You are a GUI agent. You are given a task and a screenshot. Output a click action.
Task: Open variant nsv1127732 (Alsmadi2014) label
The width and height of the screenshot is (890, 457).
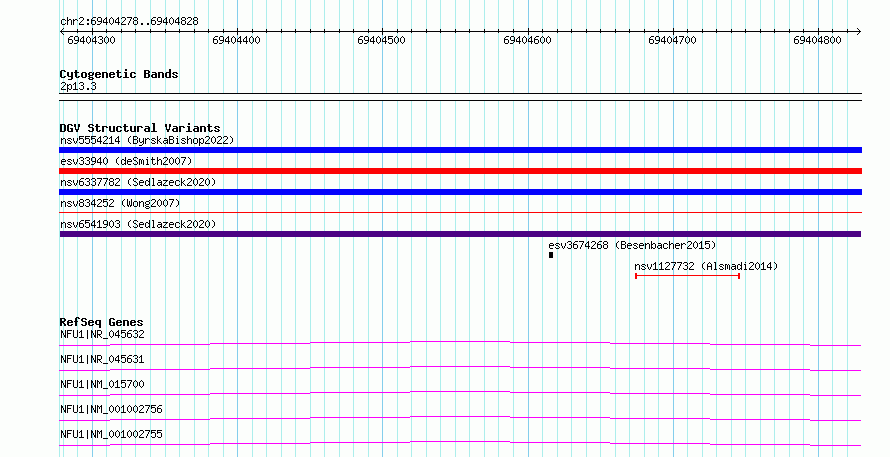[x=706, y=266]
